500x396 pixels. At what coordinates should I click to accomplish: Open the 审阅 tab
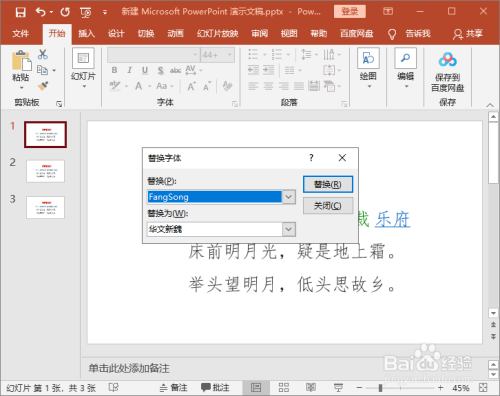click(260, 34)
